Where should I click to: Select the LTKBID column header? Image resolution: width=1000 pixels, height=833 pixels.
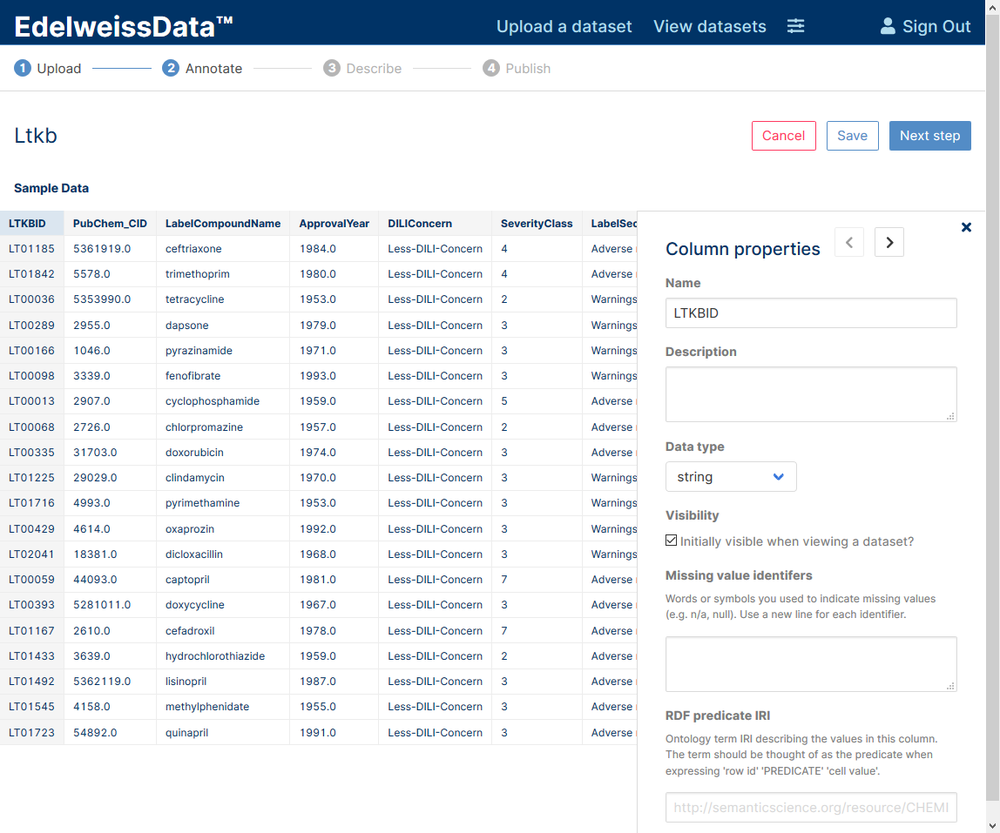pos(32,223)
